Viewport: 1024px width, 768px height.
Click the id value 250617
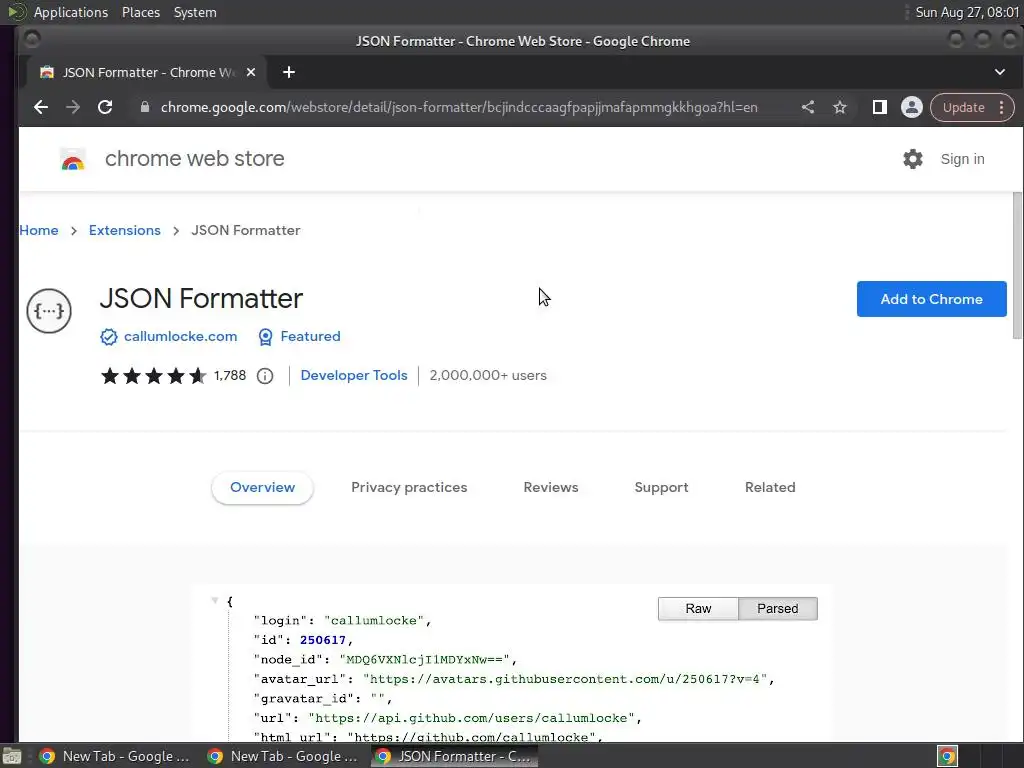(323, 640)
